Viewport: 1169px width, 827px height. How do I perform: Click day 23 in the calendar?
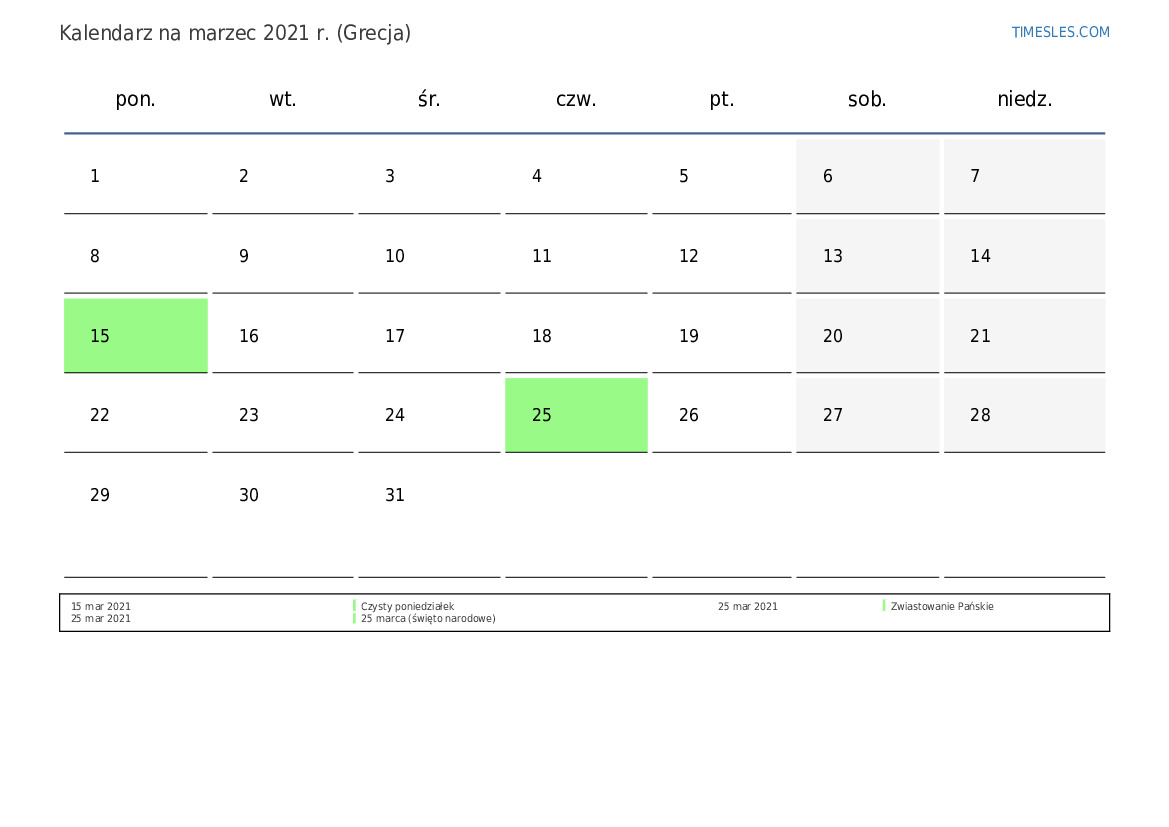point(283,415)
